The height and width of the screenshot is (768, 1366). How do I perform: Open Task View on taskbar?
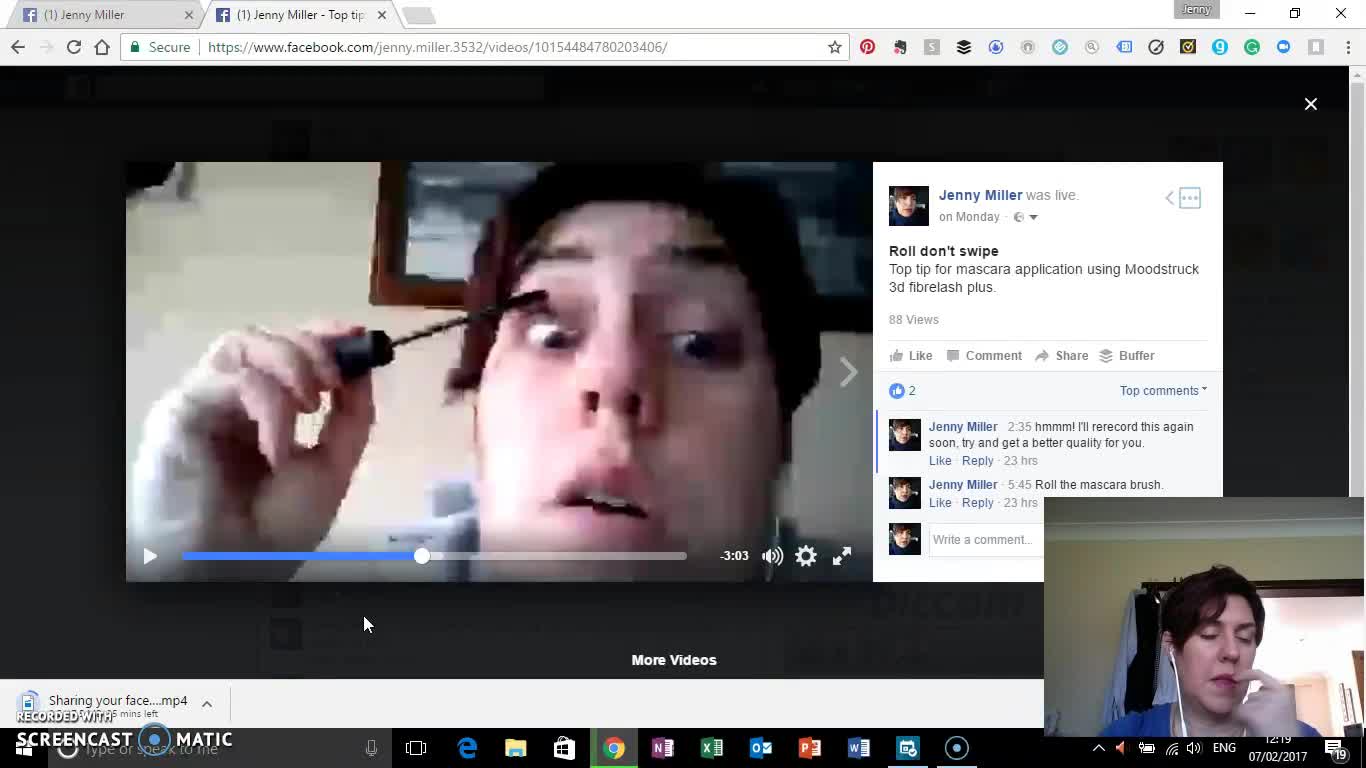pos(416,748)
